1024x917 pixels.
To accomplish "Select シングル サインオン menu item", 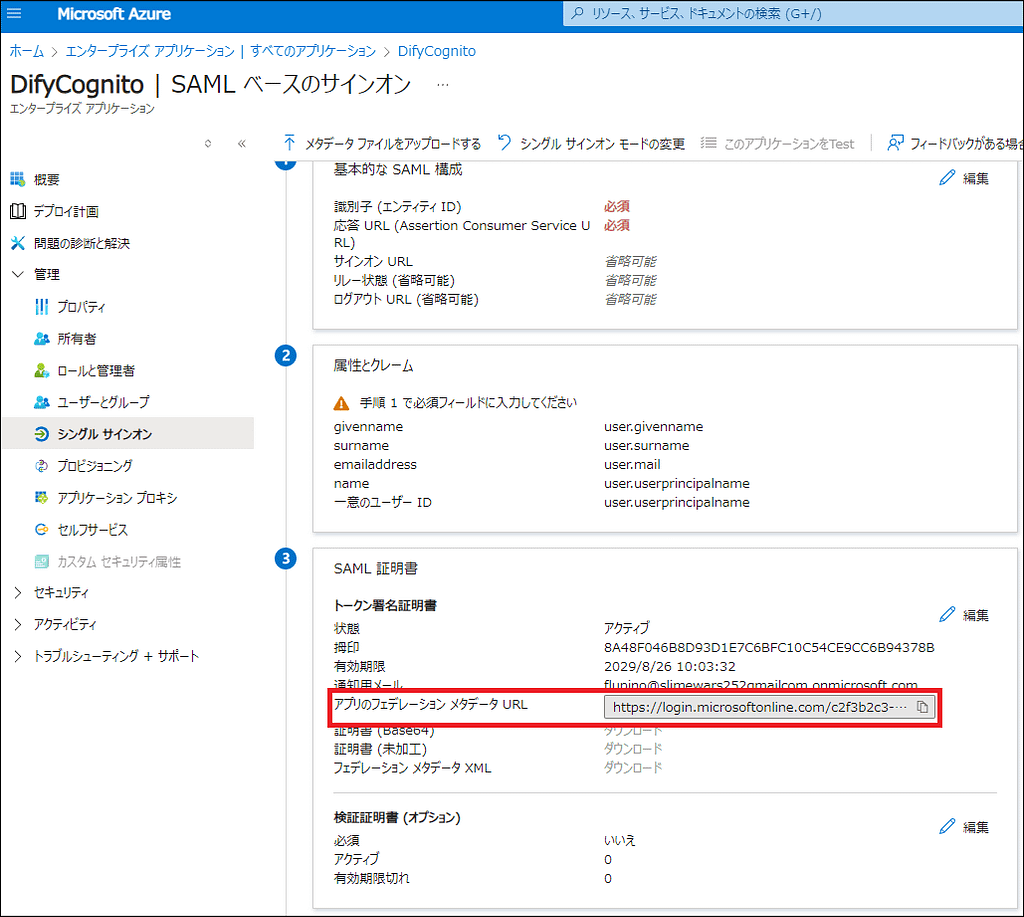I will (x=105, y=434).
